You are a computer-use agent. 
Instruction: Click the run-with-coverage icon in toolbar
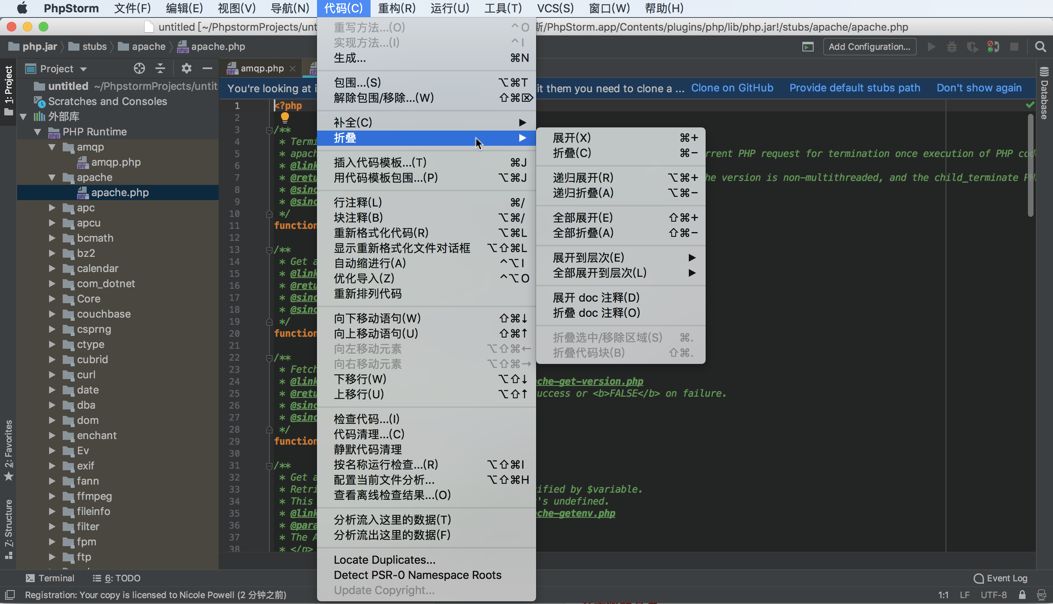(972, 47)
